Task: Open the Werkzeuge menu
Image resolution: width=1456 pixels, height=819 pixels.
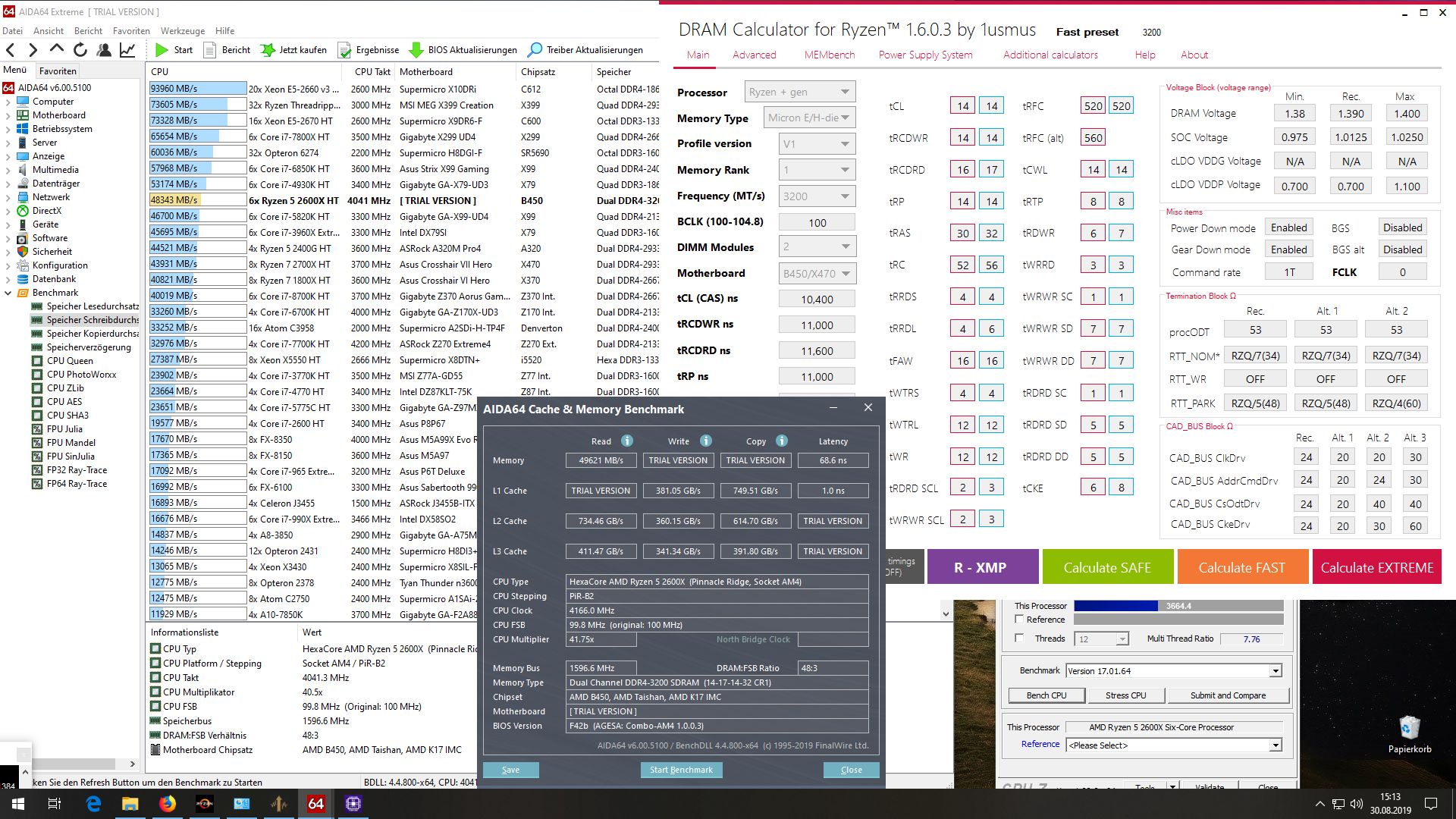Action: click(x=182, y=31)
